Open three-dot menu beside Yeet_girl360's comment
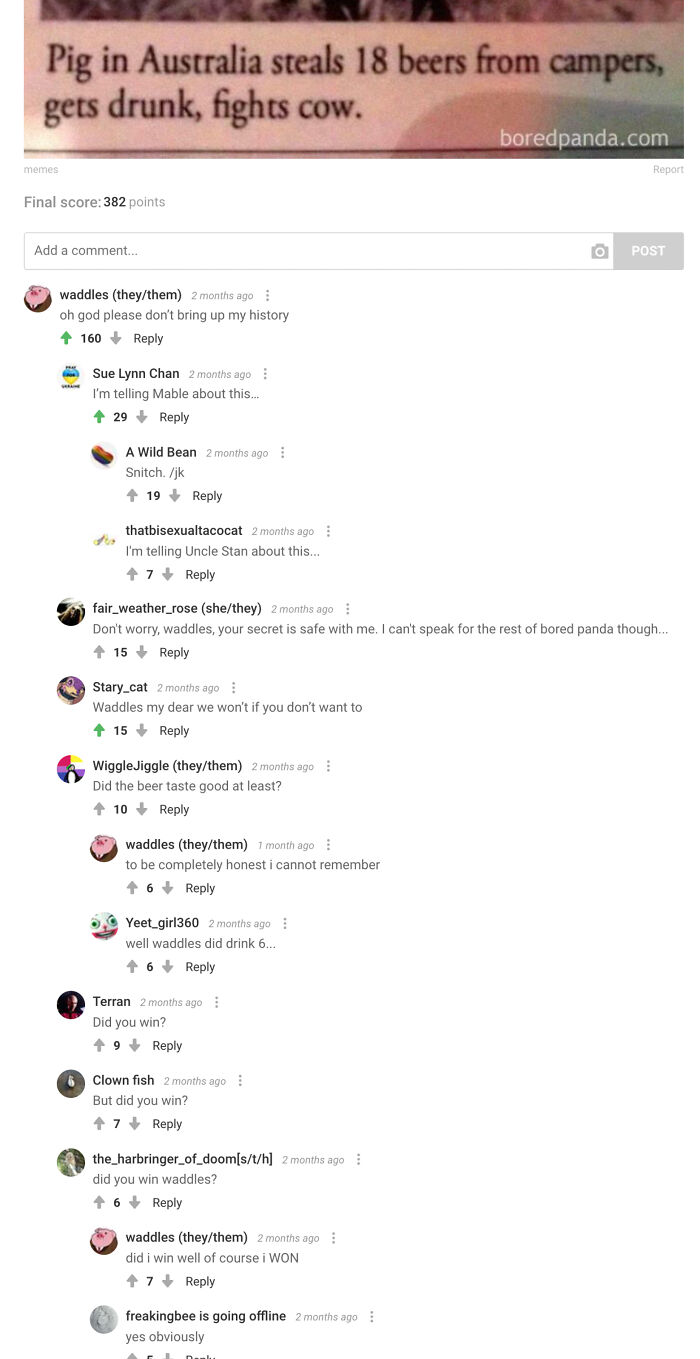 [x=285, y=924]
